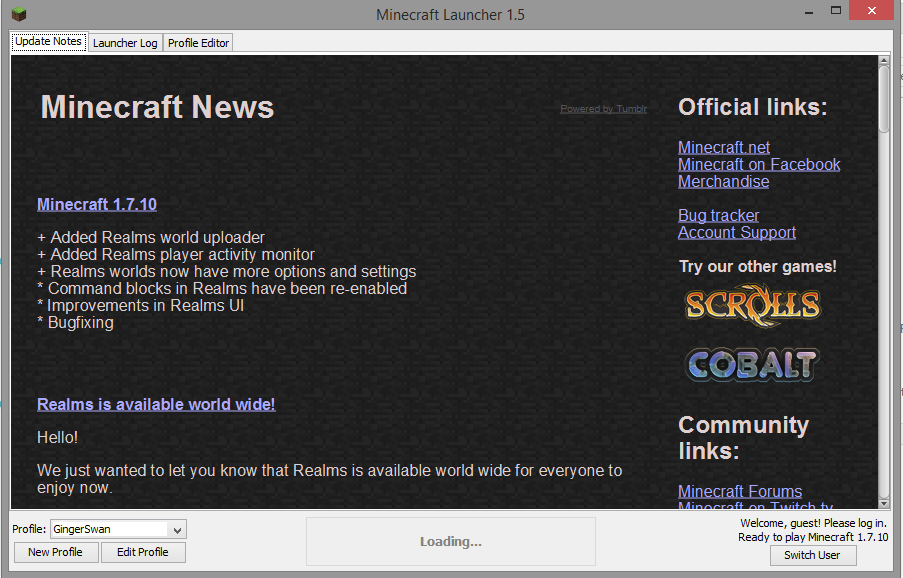This screenshot has height=578, width=903.
Task: Open the Cobalt game logo
Action: click(x=752, y=364)
